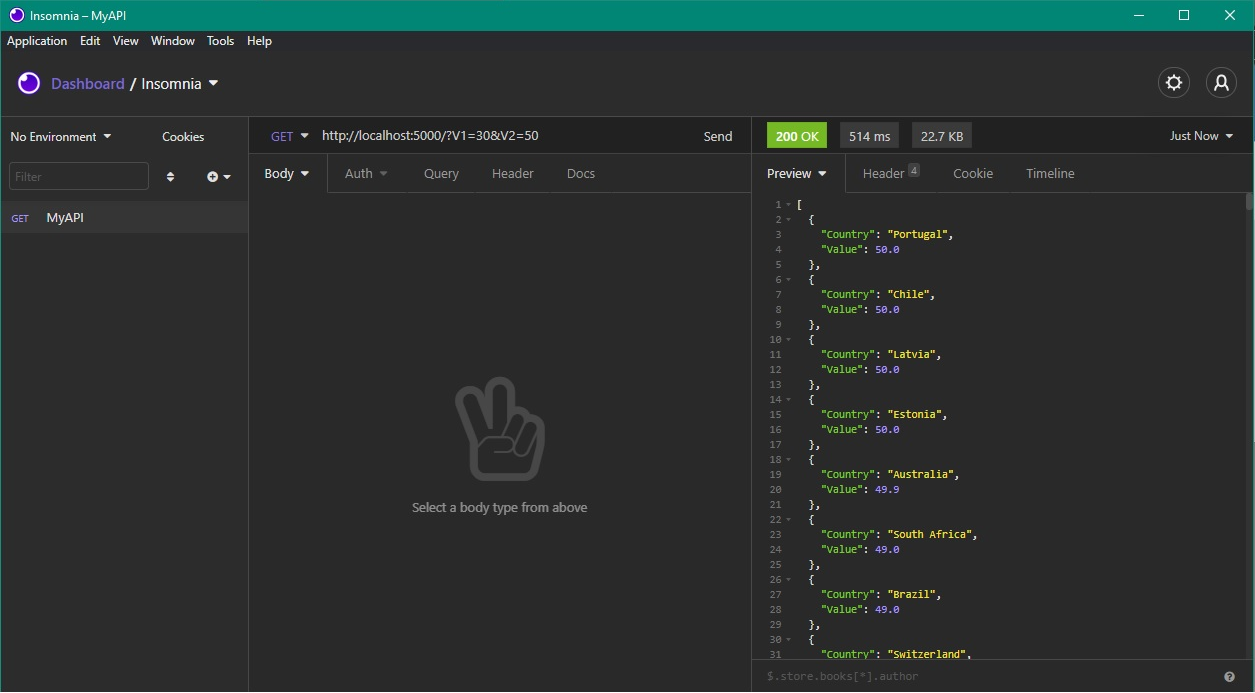Screen dimensions: 1255x693
Task: Click the 200 OK status badge
Action: (x=797, y=135)
